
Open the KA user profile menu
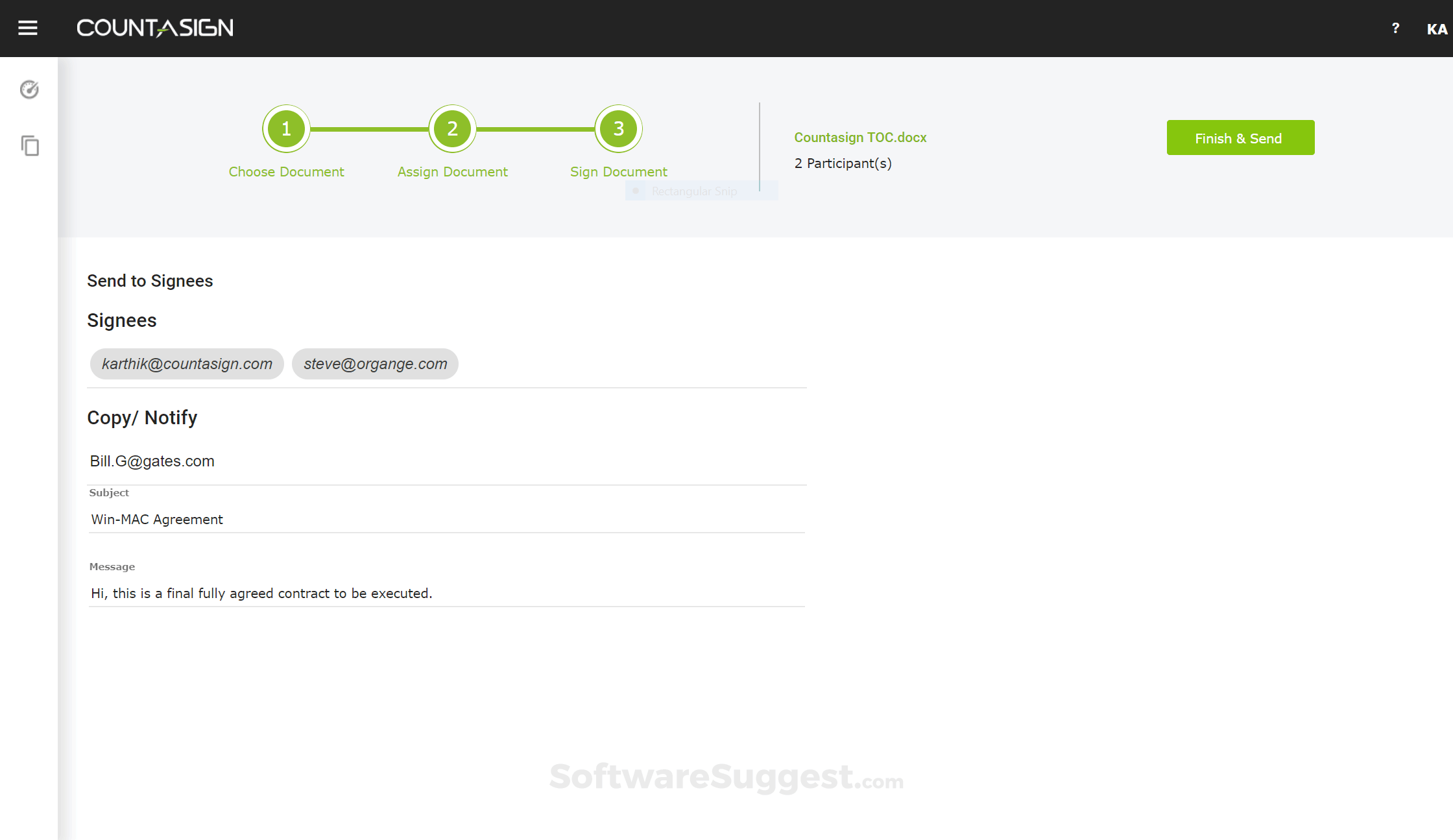[x=1436, y=29]
